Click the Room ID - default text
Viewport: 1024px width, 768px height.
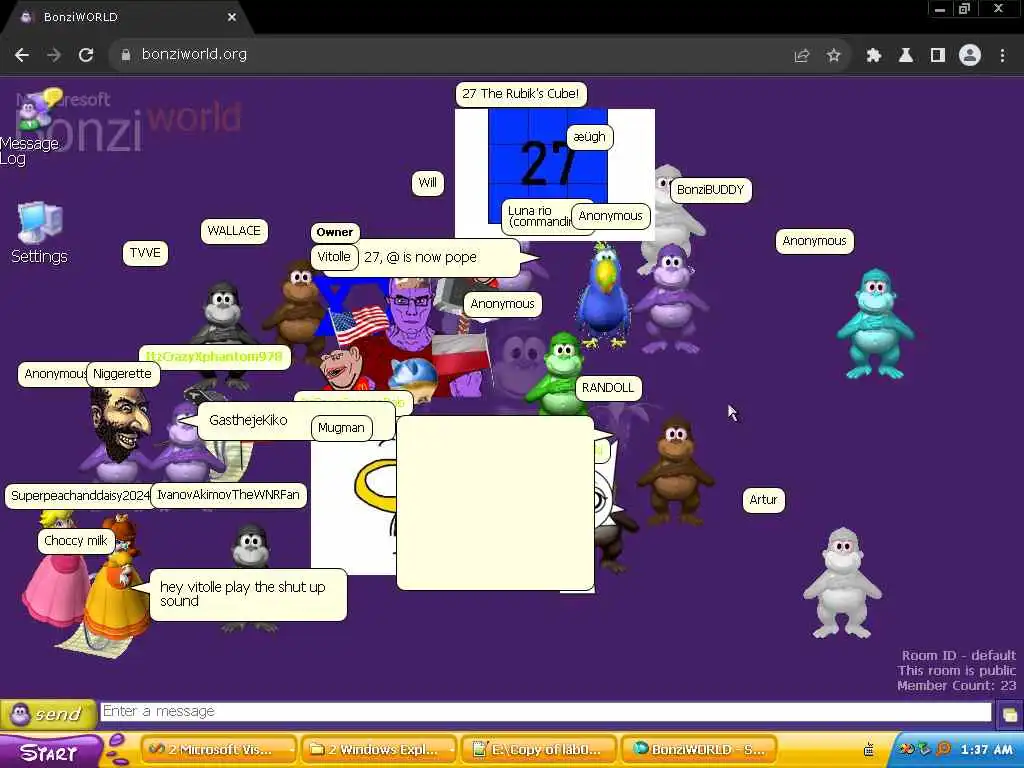(x=958, y=655)
